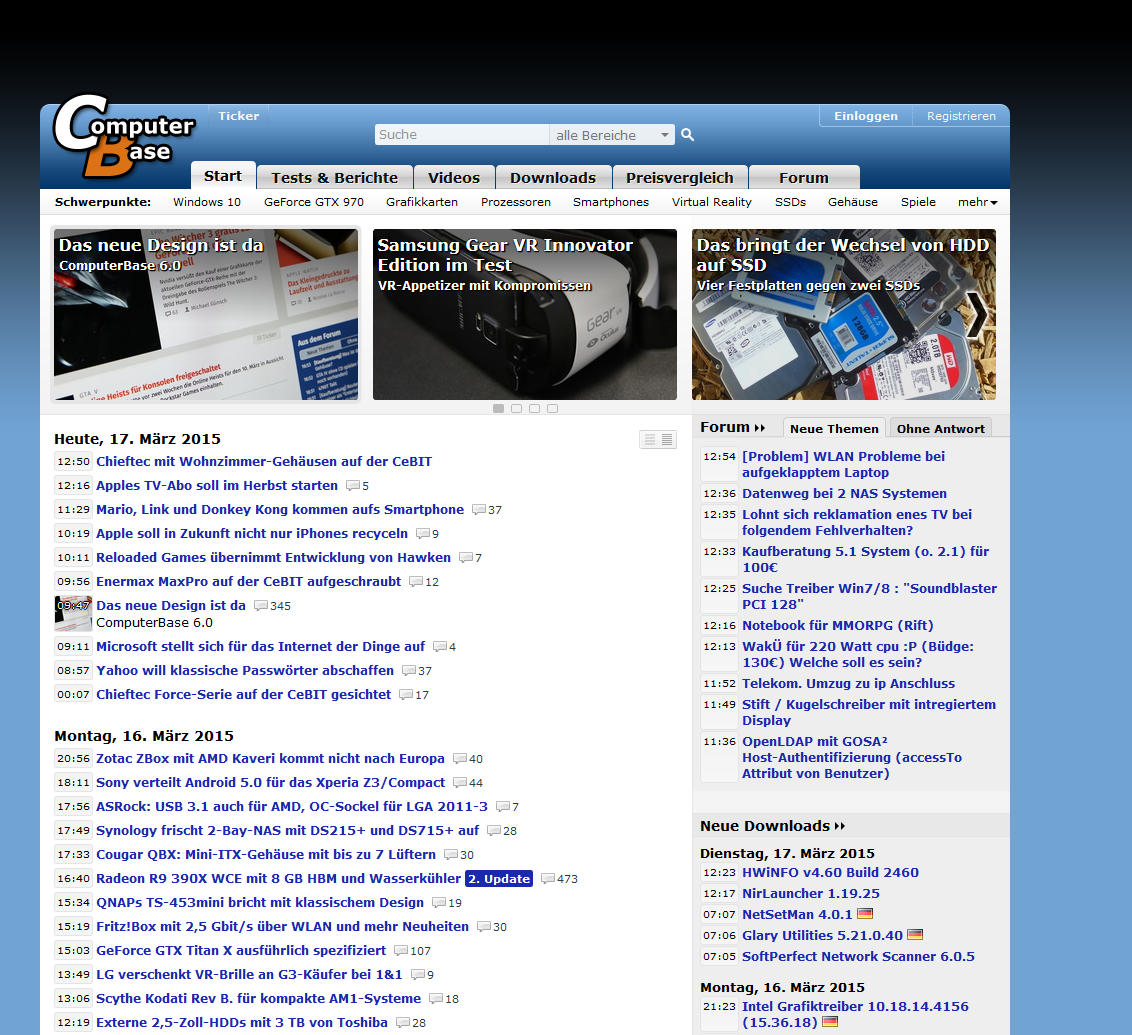Open the Windows 10 topic link

coord(206,202)
